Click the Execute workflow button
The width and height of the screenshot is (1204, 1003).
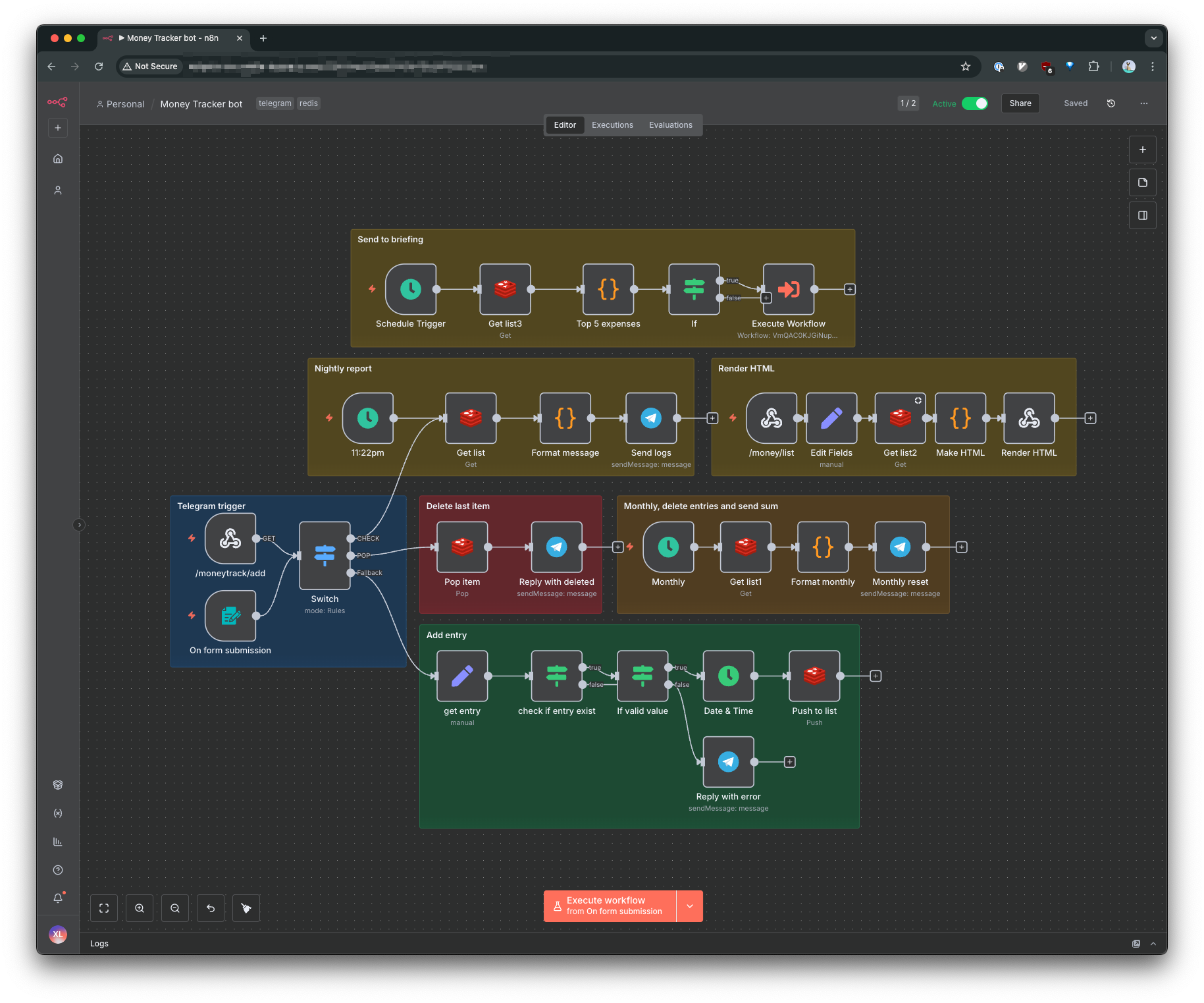coord(610,906)
